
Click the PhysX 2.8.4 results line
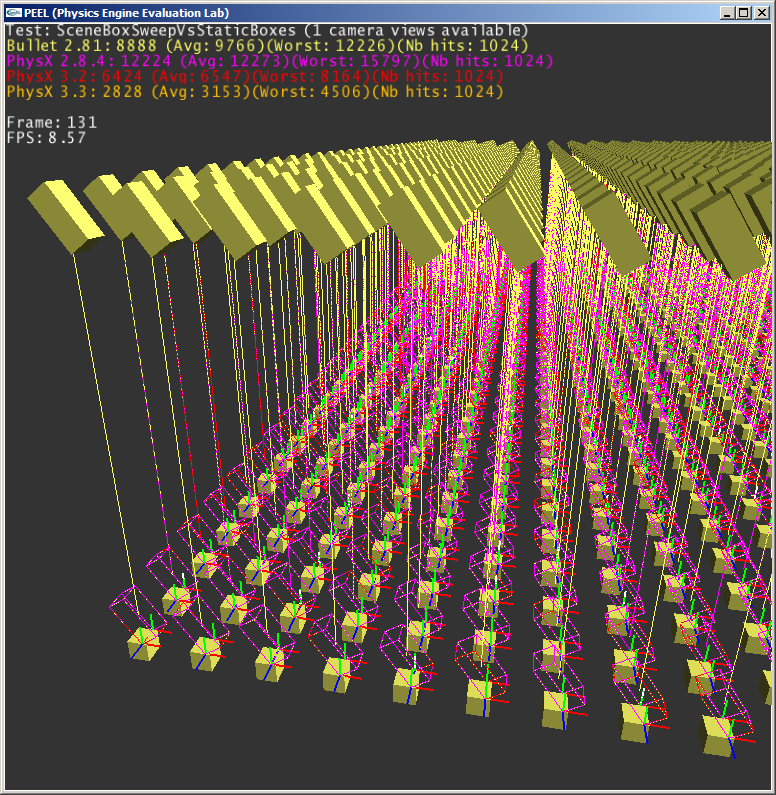tap(279, 61)
